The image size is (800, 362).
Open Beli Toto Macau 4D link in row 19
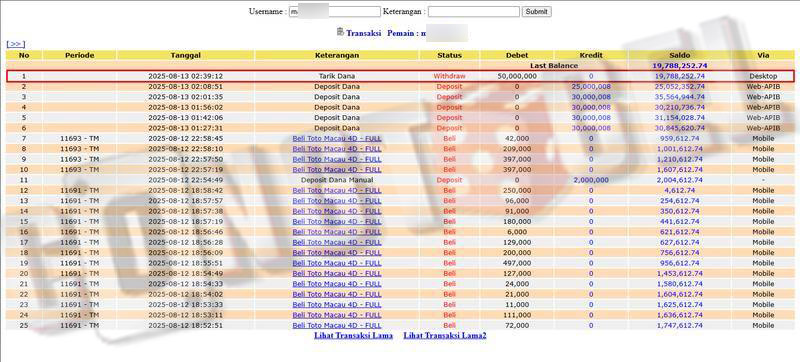(337, 263)
